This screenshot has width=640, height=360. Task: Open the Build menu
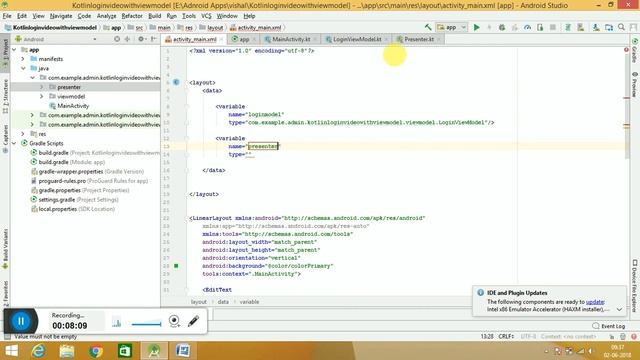[x=154, y=16]
